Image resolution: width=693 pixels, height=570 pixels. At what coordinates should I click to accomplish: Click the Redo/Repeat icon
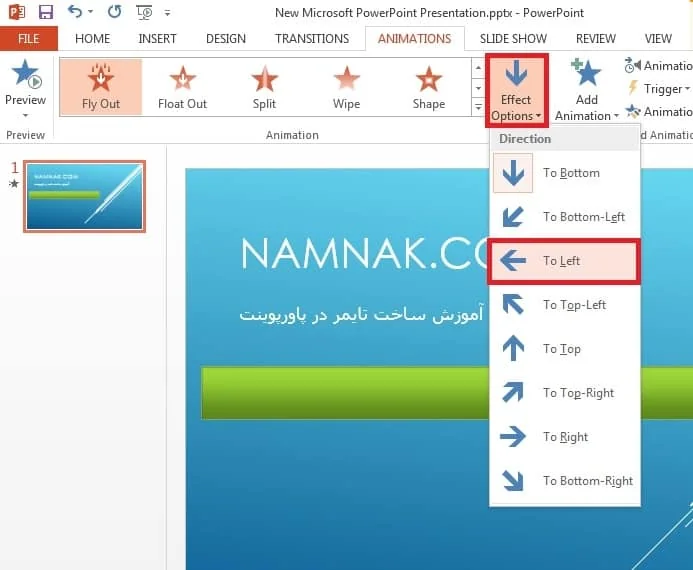point(114,11)
